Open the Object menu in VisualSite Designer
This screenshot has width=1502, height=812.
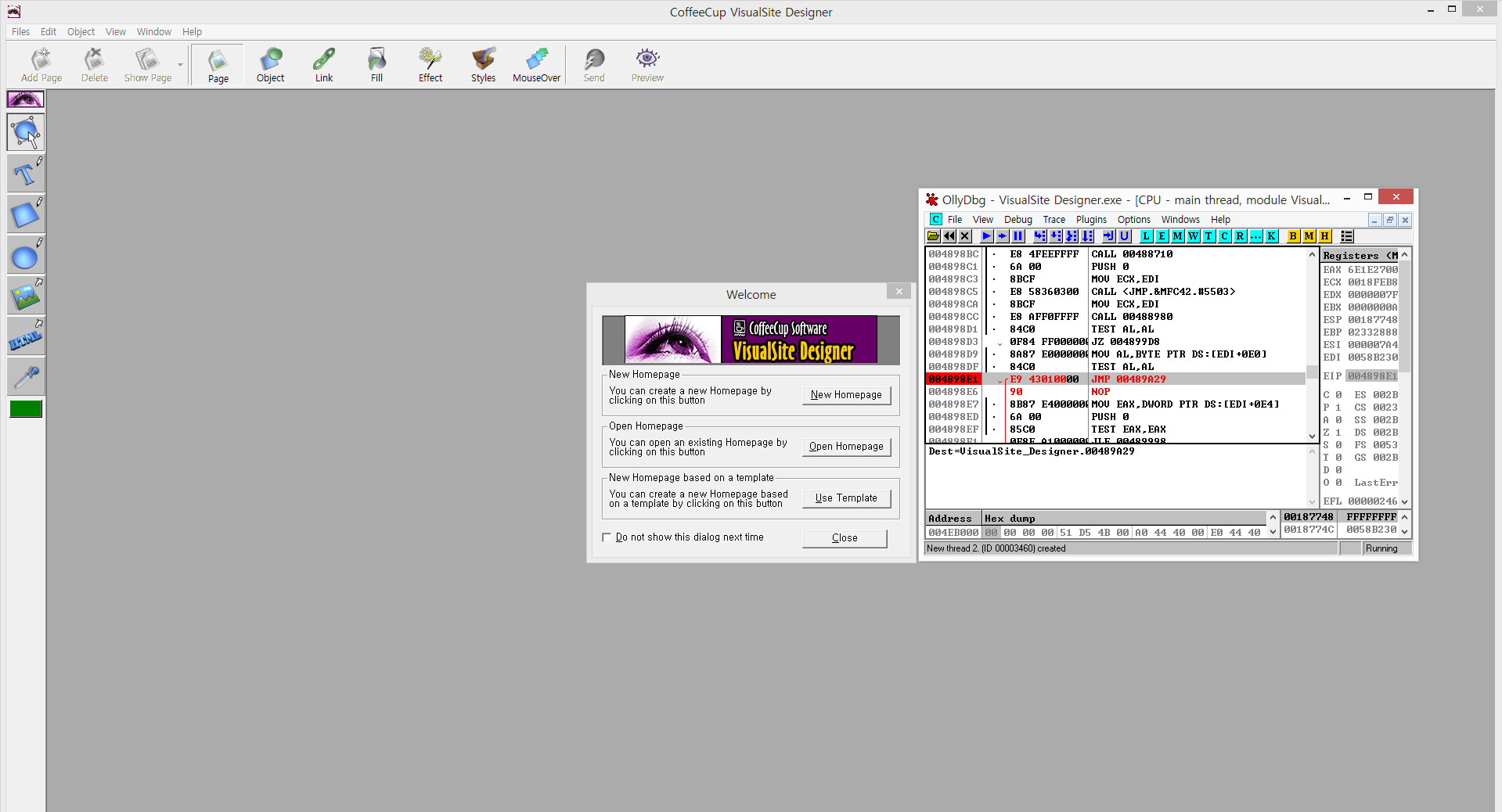click(81, 32)
